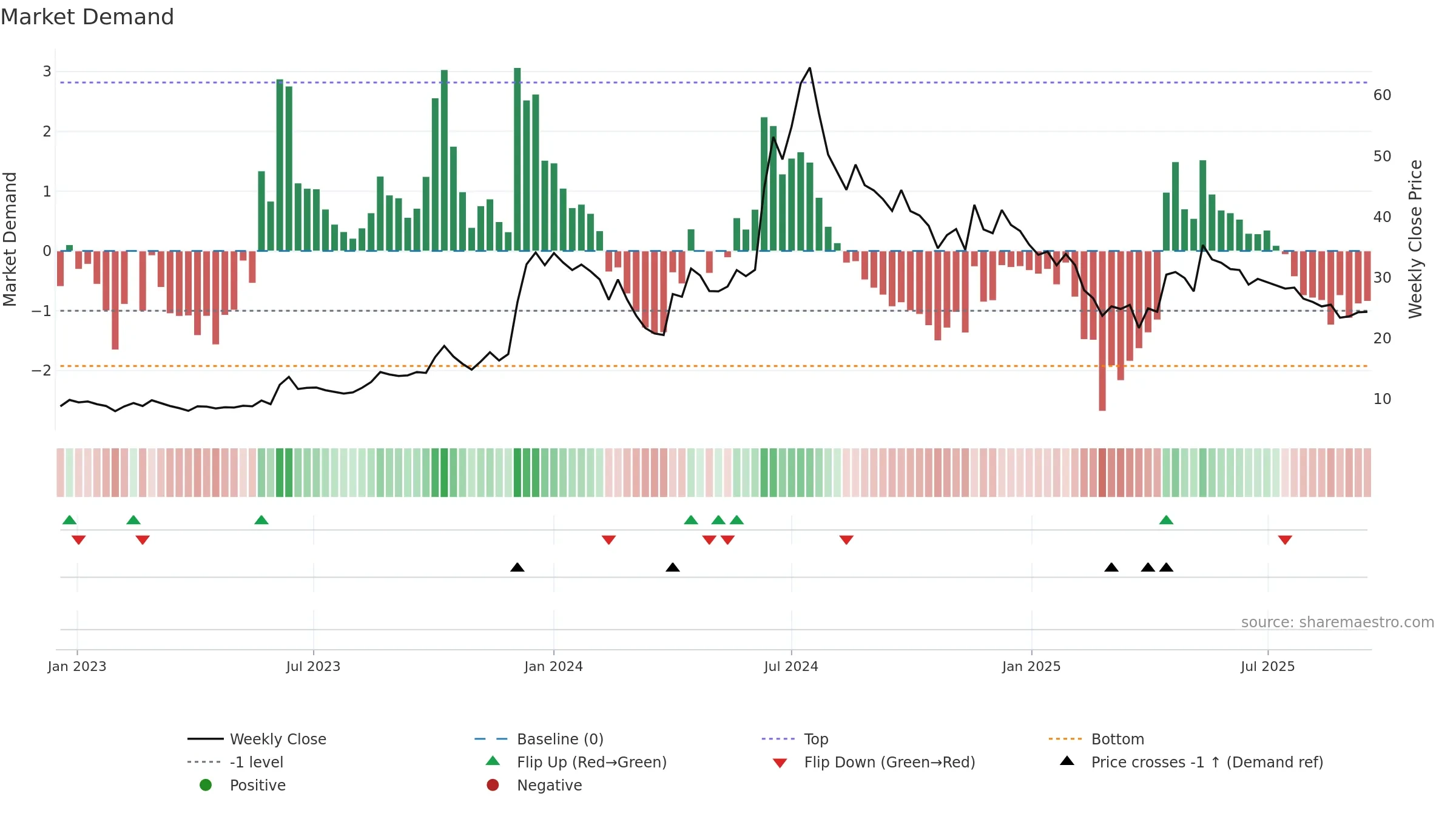
Task: Click the green Flip Up triangle legend icon
Action: [493, 761]
